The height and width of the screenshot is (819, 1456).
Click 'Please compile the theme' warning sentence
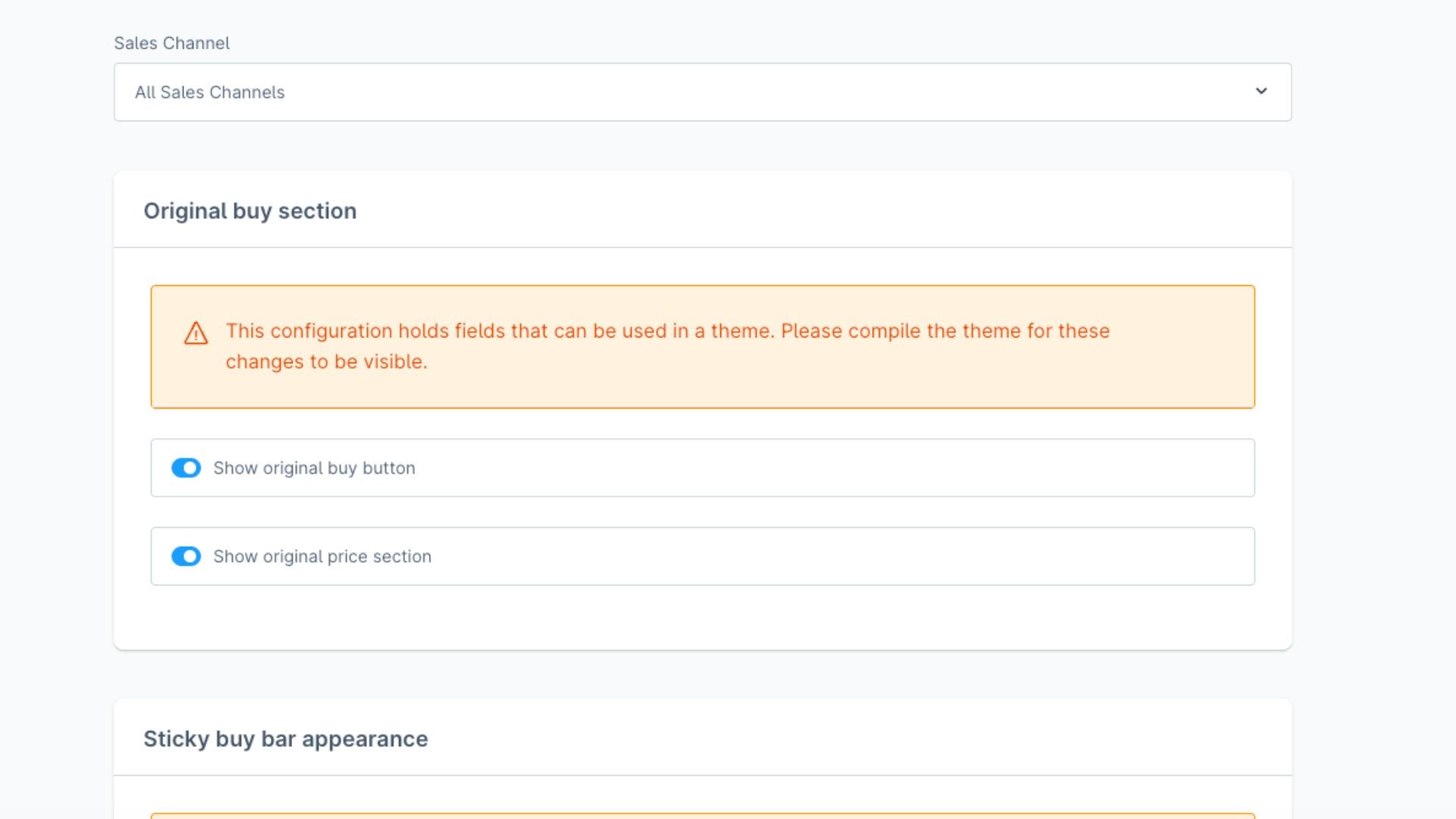(944, 331)
